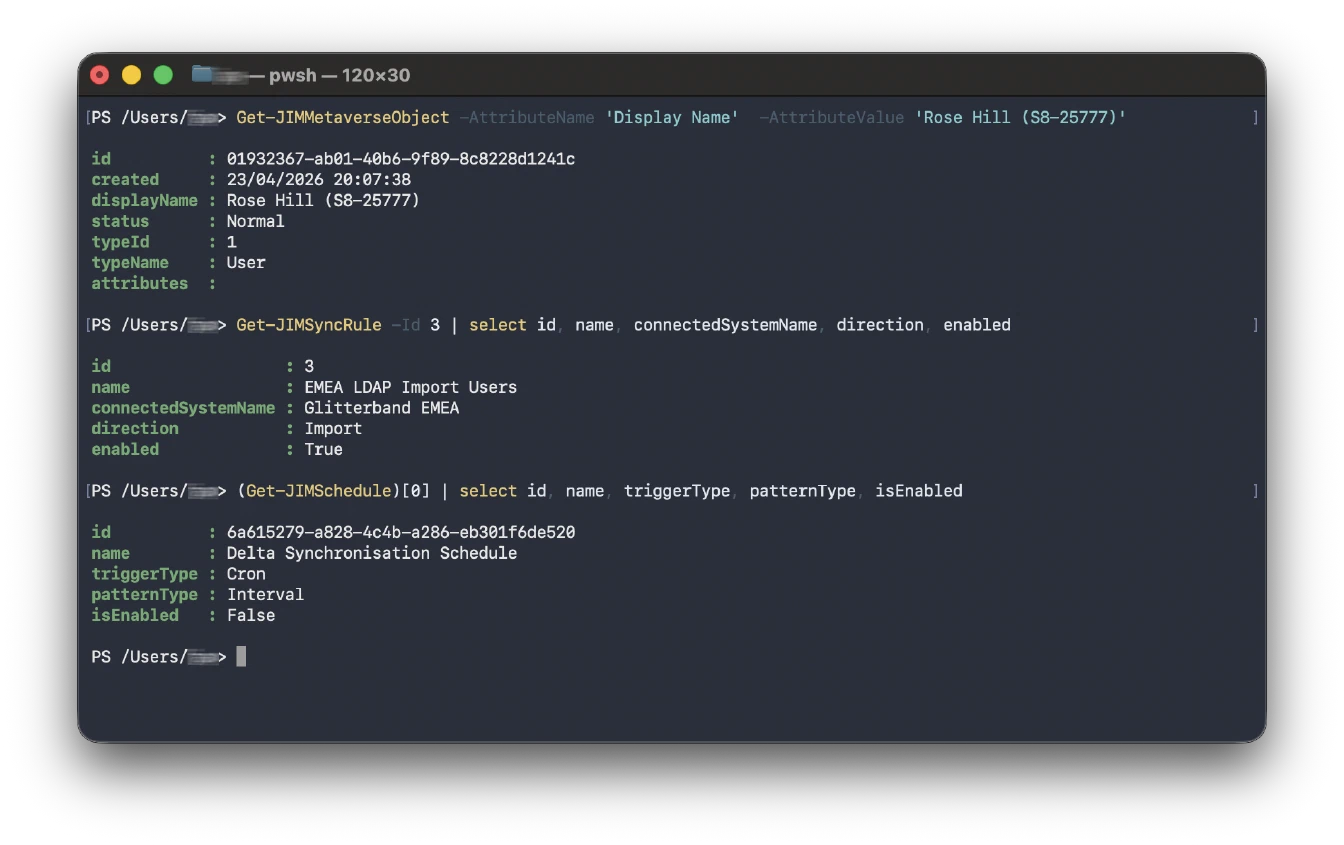Click the -AttributeName parameter text

pyautogui.click(x=527, y=117)
